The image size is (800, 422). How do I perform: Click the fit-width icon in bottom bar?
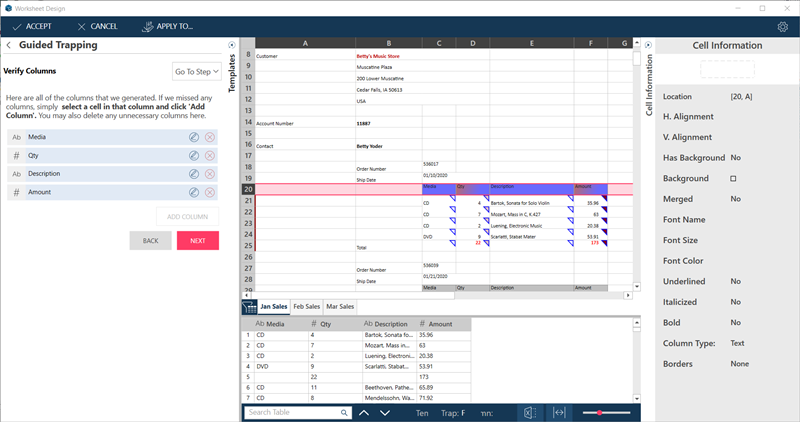pyautogui.click(x=559, y=412)
